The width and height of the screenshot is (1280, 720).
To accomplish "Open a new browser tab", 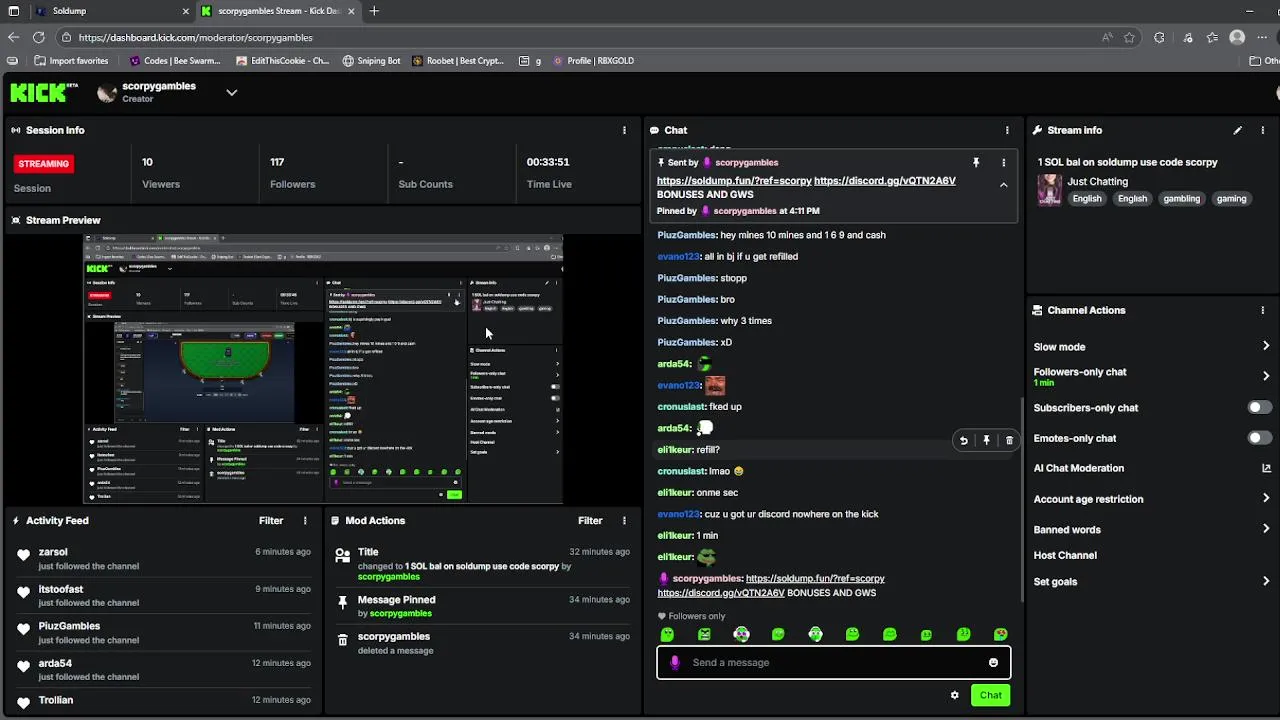I will pyautogui.click(x=374, y=11).
